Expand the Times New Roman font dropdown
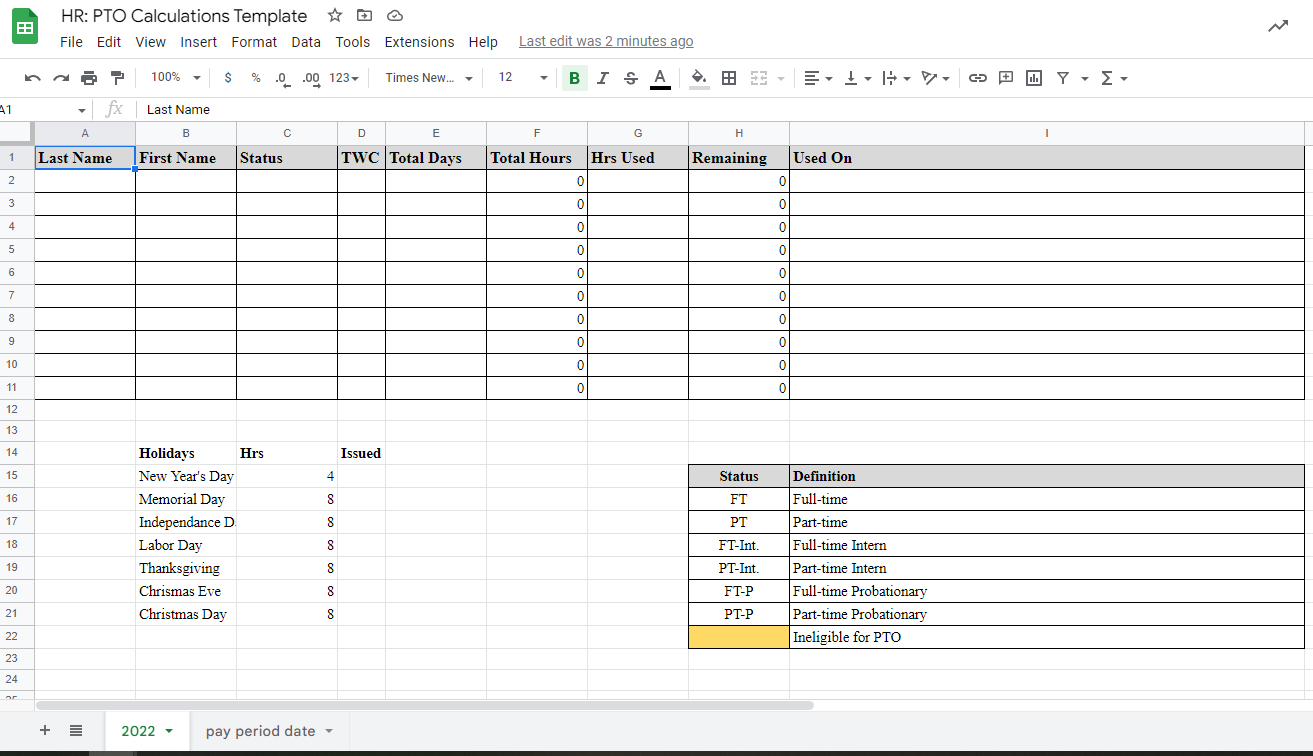The width and height of the screenshot is (1313, 756). (429, 78)
